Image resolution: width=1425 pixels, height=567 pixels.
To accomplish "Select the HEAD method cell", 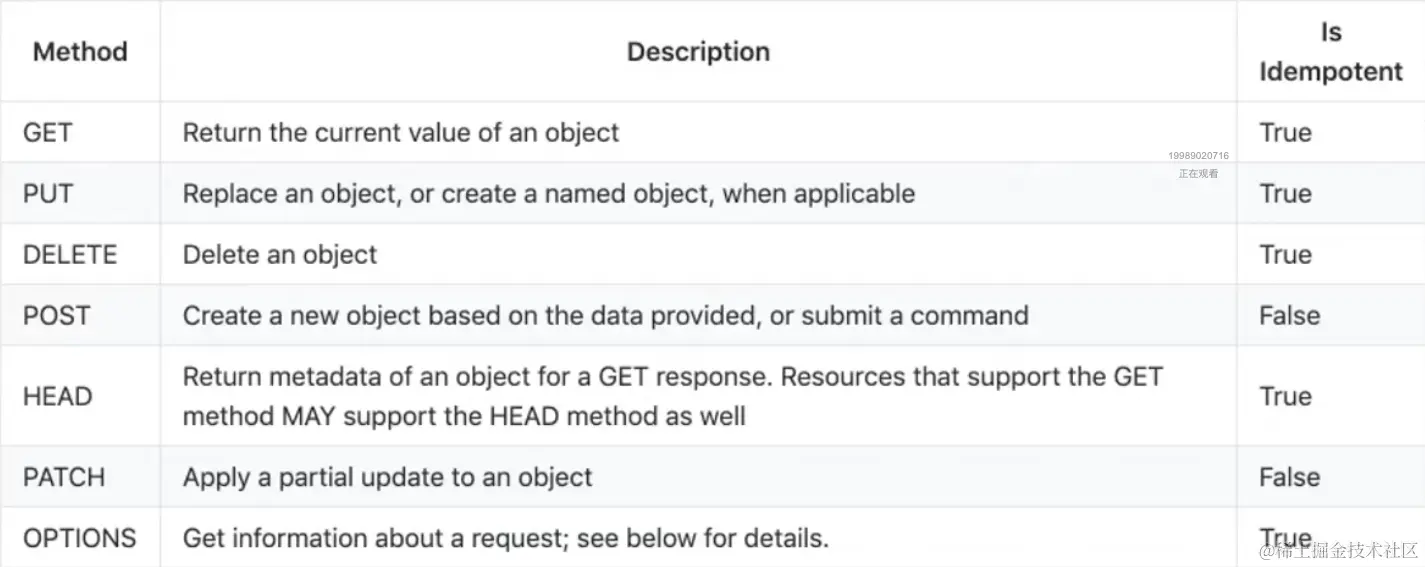I will pos(57,396).
